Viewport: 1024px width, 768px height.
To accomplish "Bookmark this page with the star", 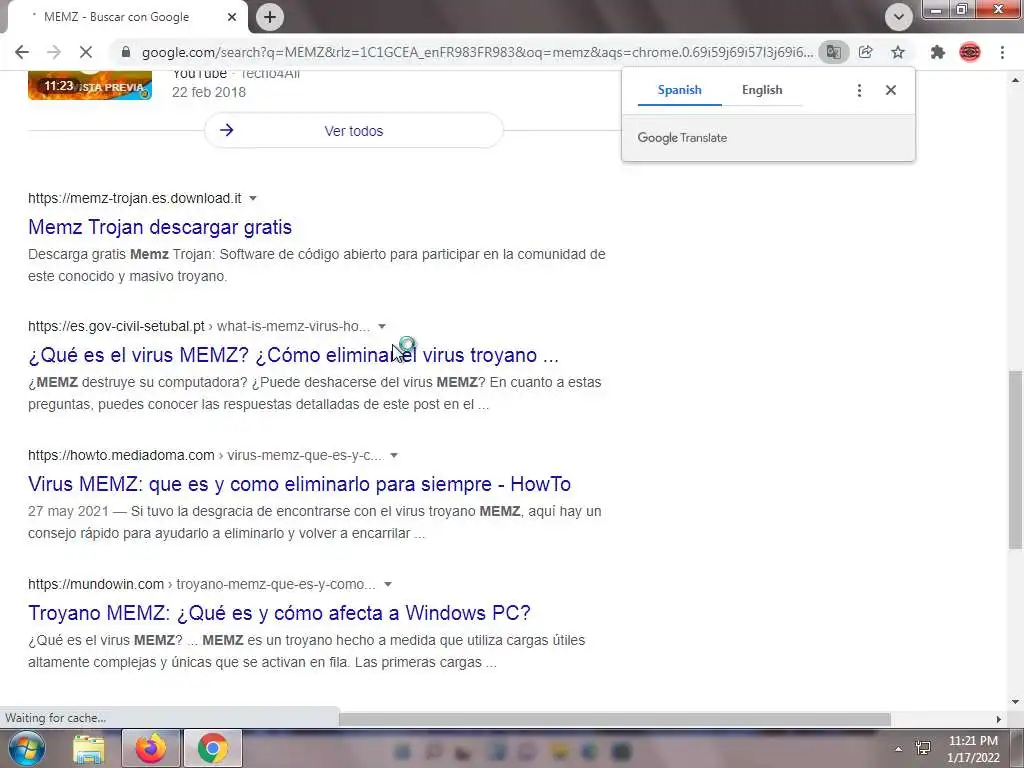I will [x=898, y=52].
